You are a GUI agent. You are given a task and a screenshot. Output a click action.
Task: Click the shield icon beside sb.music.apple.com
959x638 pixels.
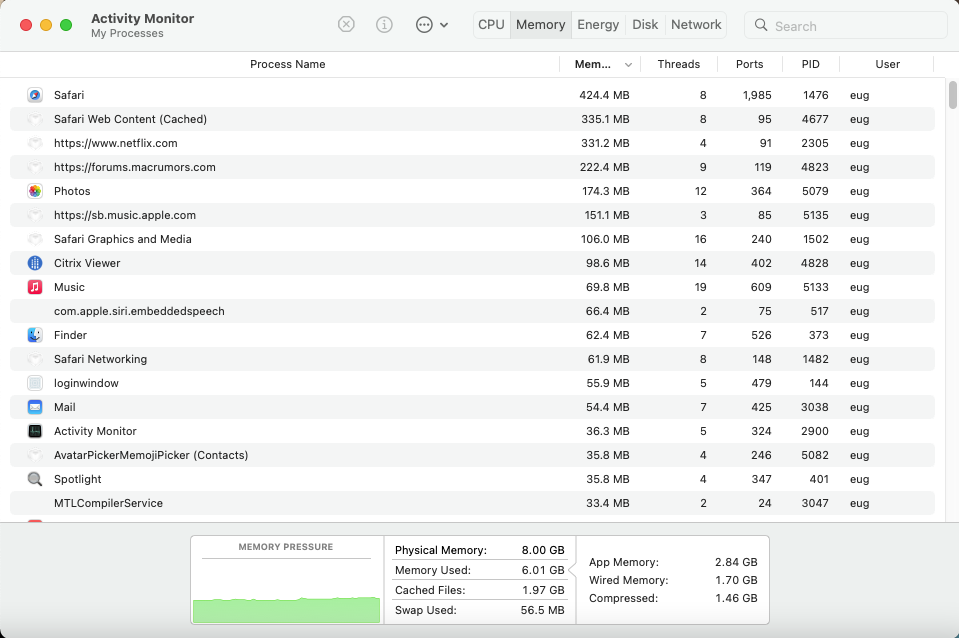35,215
